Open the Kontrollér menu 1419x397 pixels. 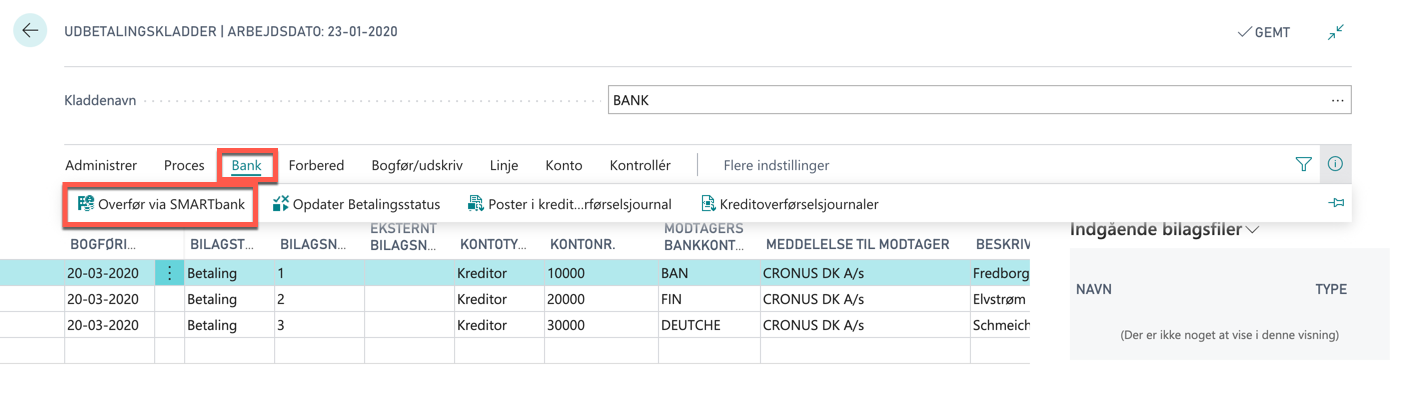pyautogui.click(x=640, y=165)
